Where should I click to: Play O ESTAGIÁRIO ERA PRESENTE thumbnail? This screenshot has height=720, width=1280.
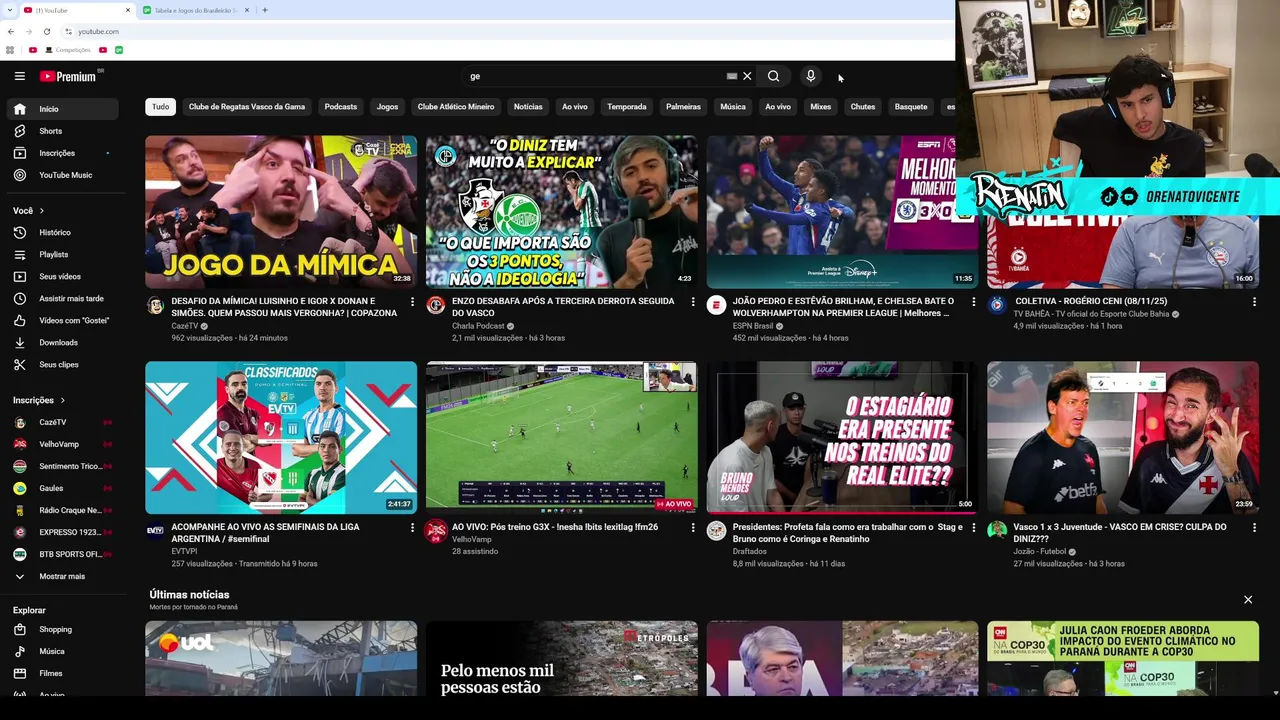point(842,438)
